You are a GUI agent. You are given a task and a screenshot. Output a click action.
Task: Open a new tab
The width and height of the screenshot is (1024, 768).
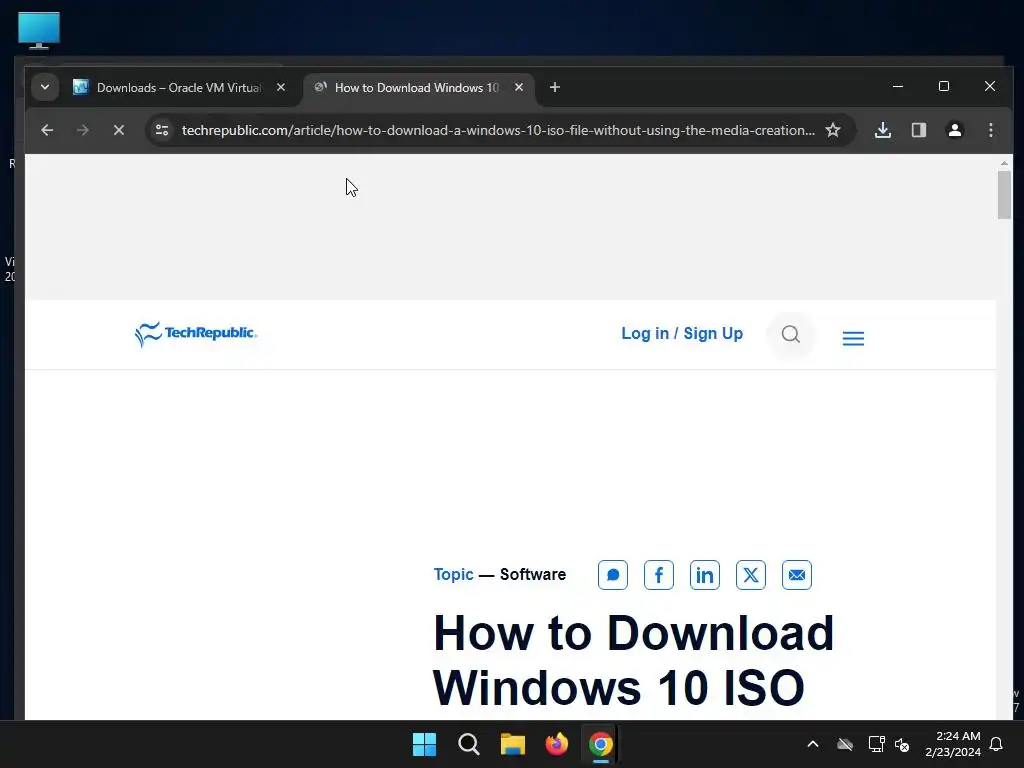tap(554, 87)
